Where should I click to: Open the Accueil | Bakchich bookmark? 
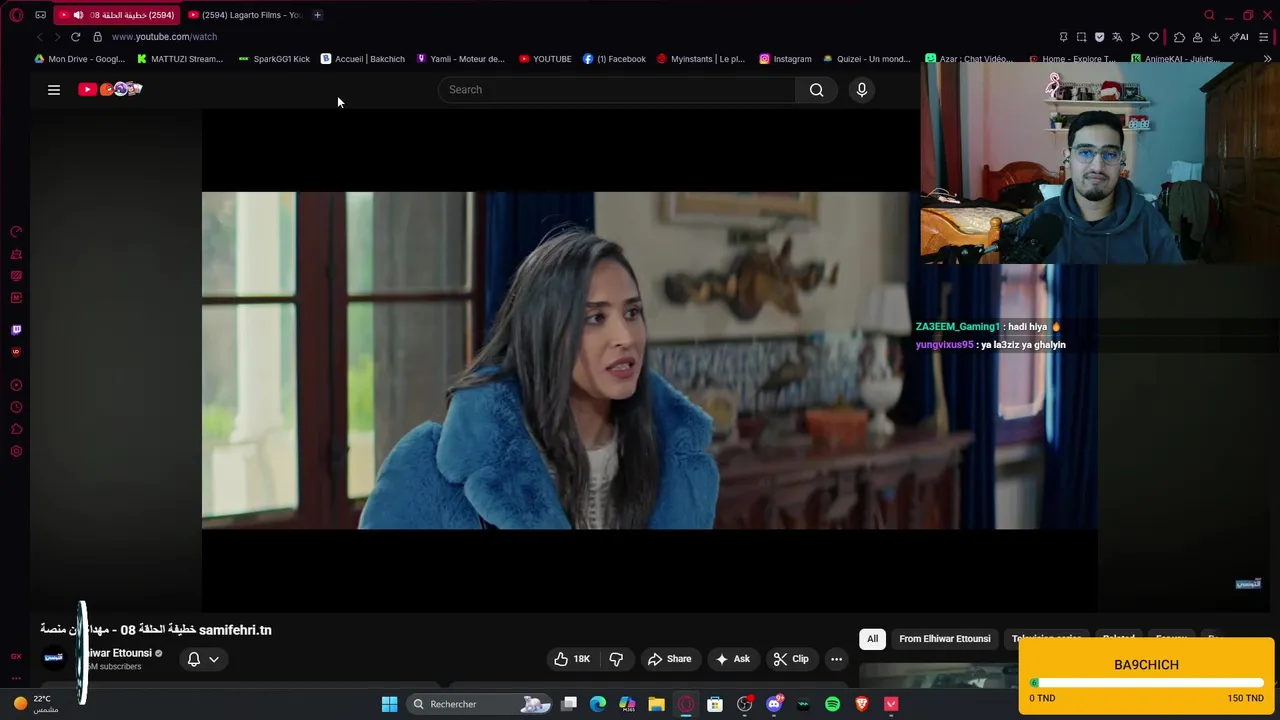(x=363, y=59)
